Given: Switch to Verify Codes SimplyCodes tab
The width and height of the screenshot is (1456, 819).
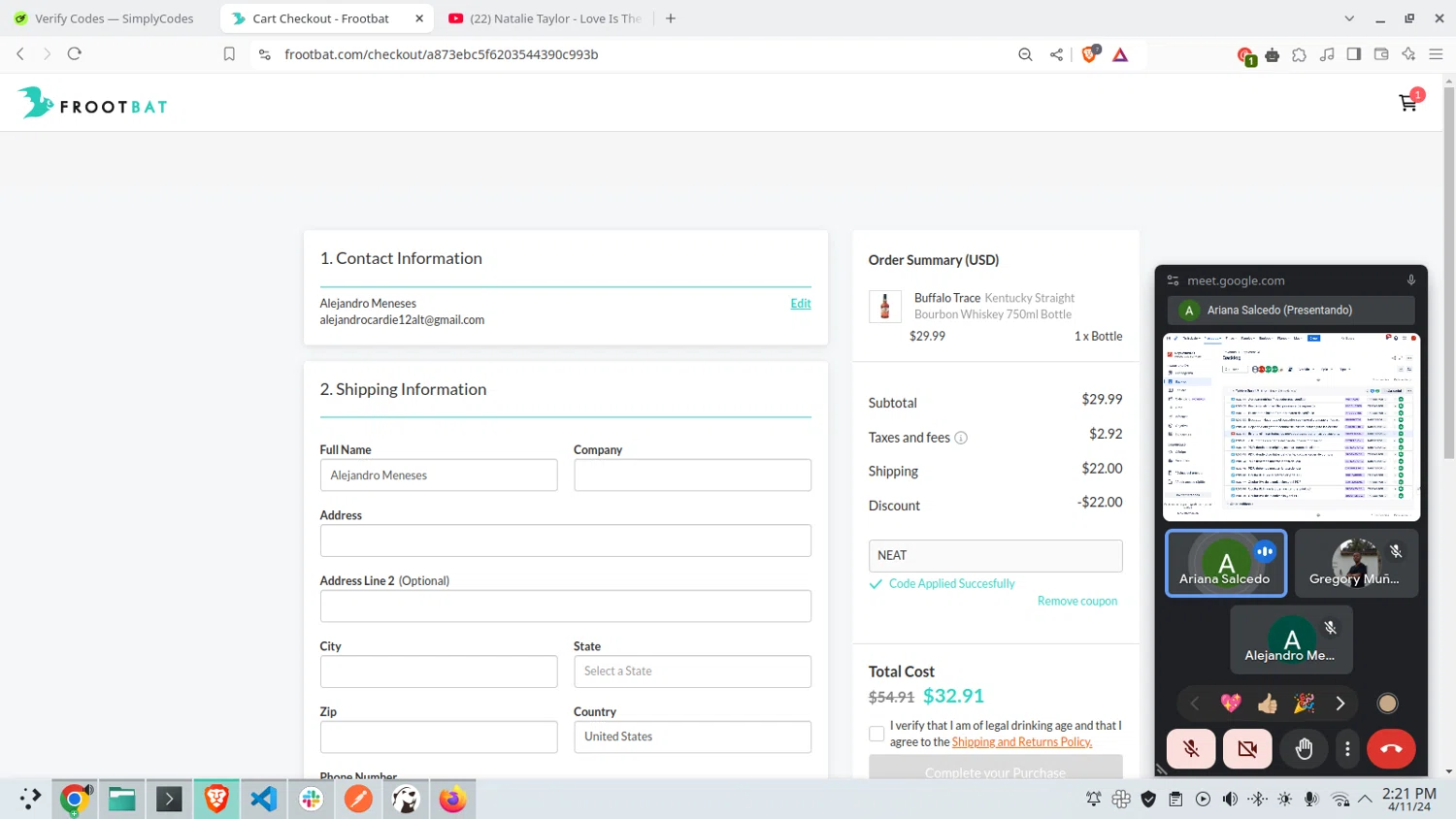Looking at the screenshot, I should tap(105, 18).
